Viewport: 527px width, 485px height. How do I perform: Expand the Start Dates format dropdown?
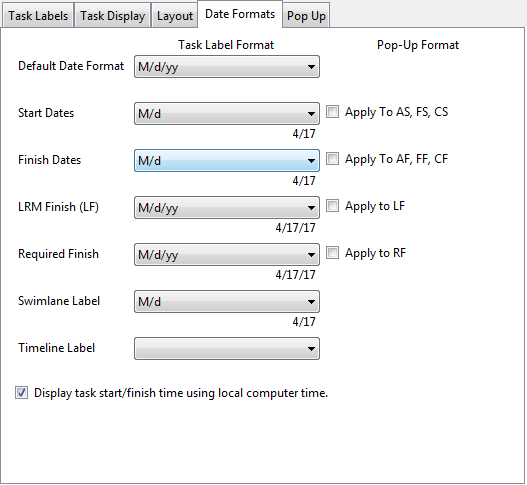[x=227, y=114]
